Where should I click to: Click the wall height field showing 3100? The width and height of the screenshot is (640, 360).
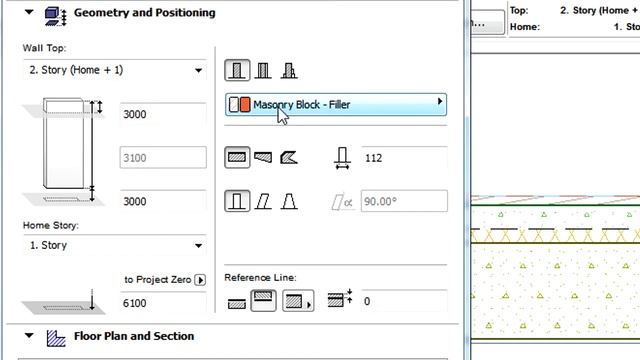pos(163,158)
